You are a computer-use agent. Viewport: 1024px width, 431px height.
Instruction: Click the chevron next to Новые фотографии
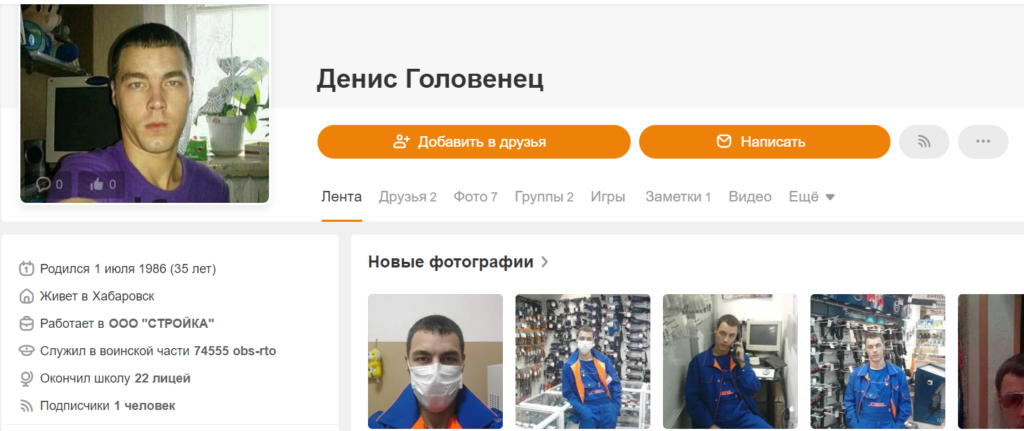coord(545,263)
